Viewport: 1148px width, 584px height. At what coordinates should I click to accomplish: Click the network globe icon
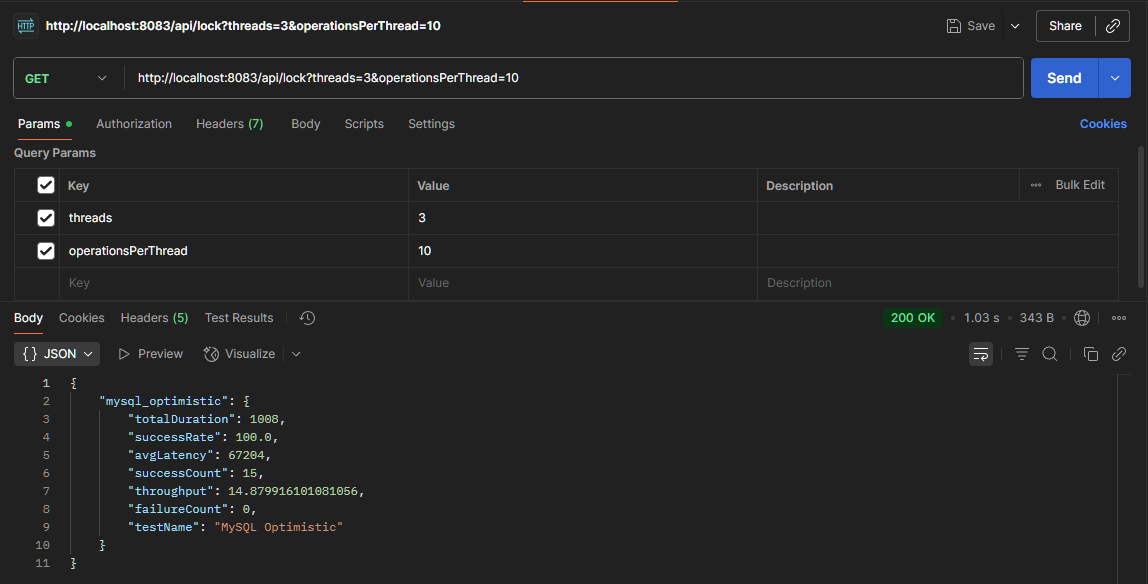[1081, 318]
